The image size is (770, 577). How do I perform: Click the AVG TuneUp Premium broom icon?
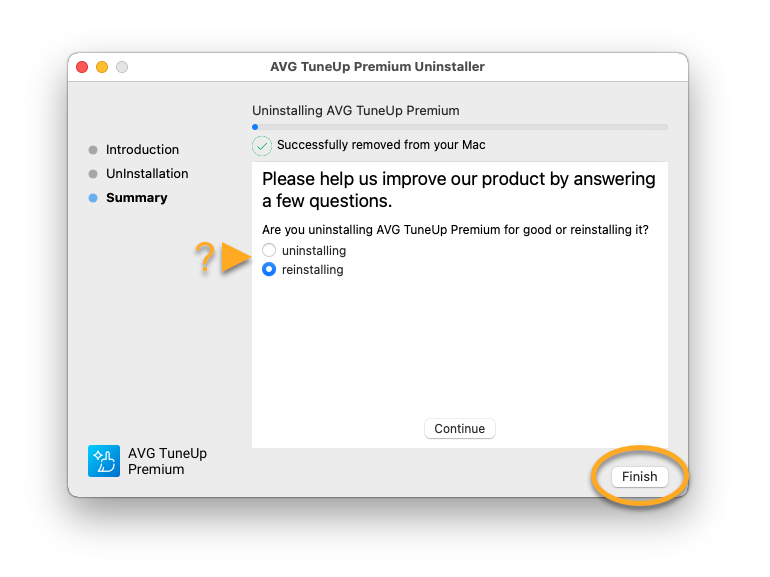point(104,461)
